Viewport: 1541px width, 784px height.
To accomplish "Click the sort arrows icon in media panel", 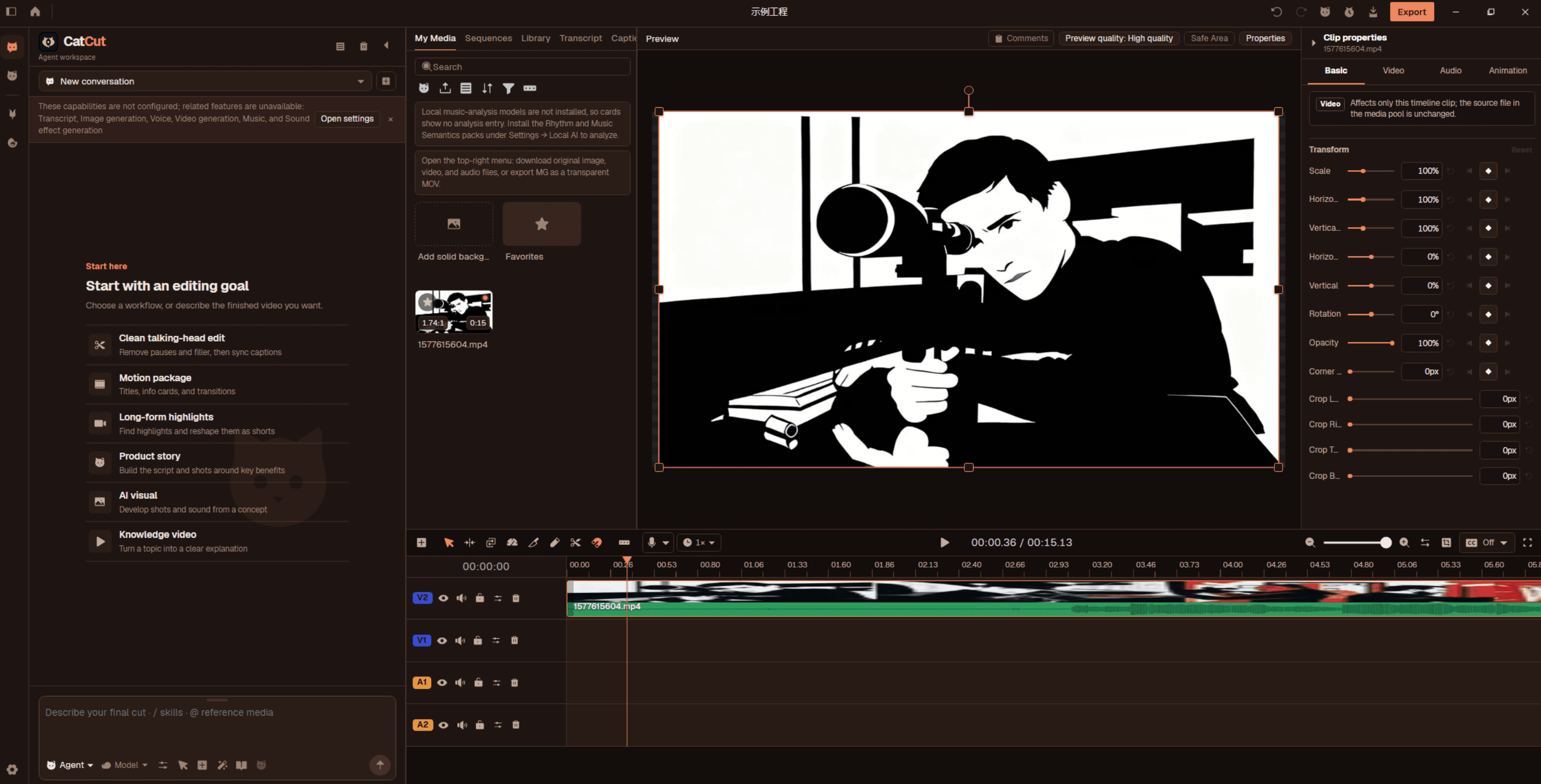I will click(x=487, y=88).
